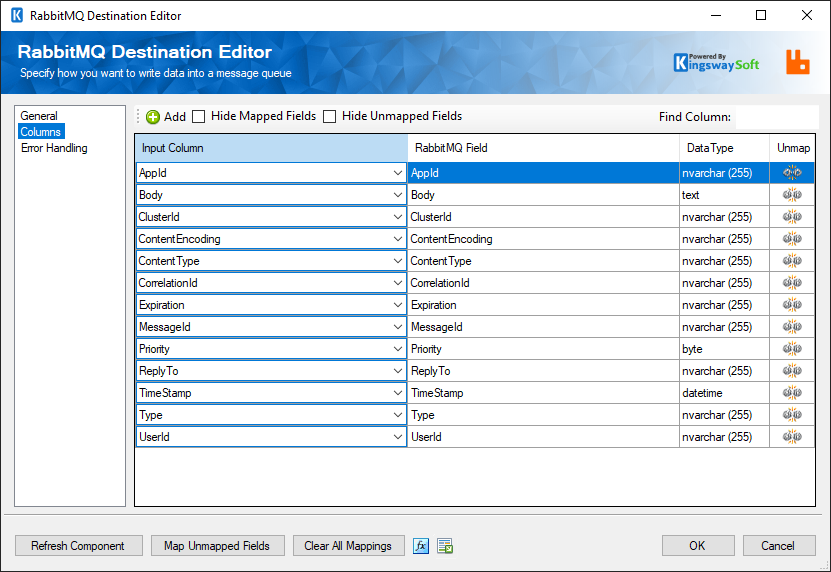
Task: Unmap the AppId field mapping
Action: coord(792,173)
